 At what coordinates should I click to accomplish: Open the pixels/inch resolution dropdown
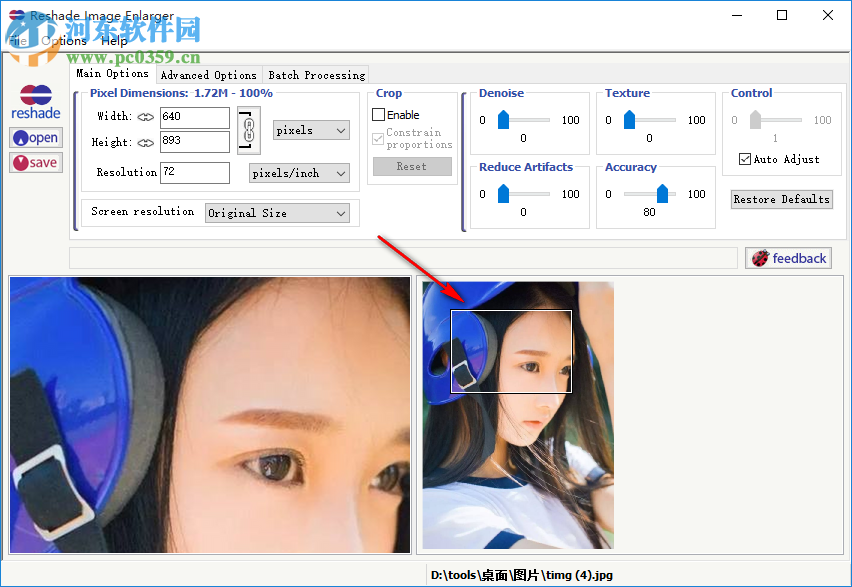[x=299, y=172]
